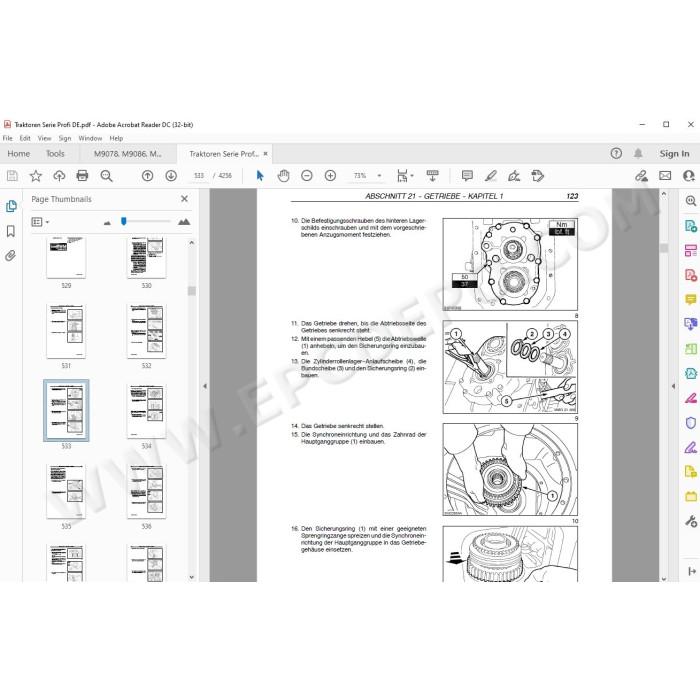Save the file via floppy icon
This screenshot has height=700, width=700.
click(x=12, y=176)
